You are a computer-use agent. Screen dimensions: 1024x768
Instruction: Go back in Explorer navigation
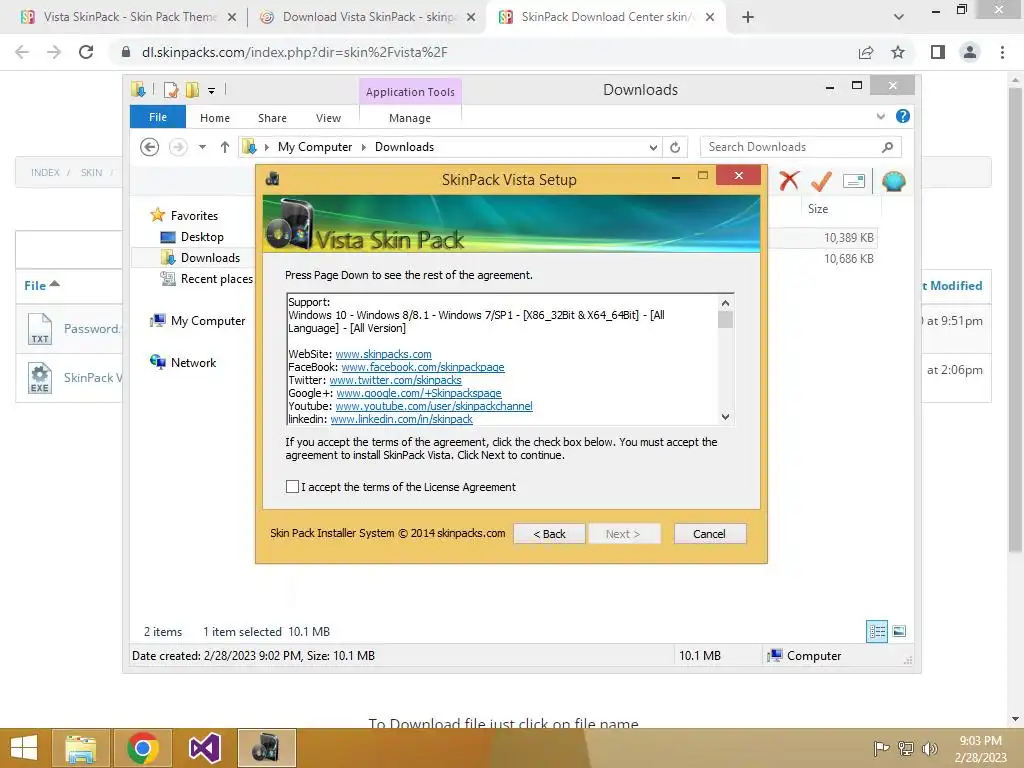click(x=150, y=147)
